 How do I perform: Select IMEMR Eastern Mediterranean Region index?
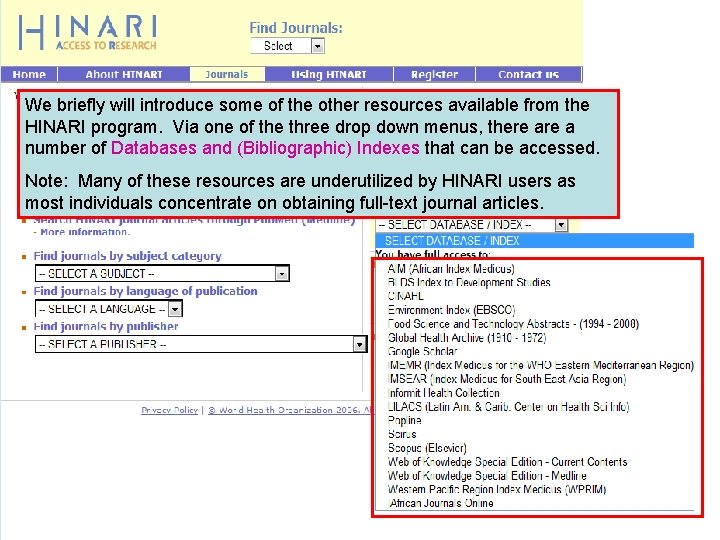540,366
